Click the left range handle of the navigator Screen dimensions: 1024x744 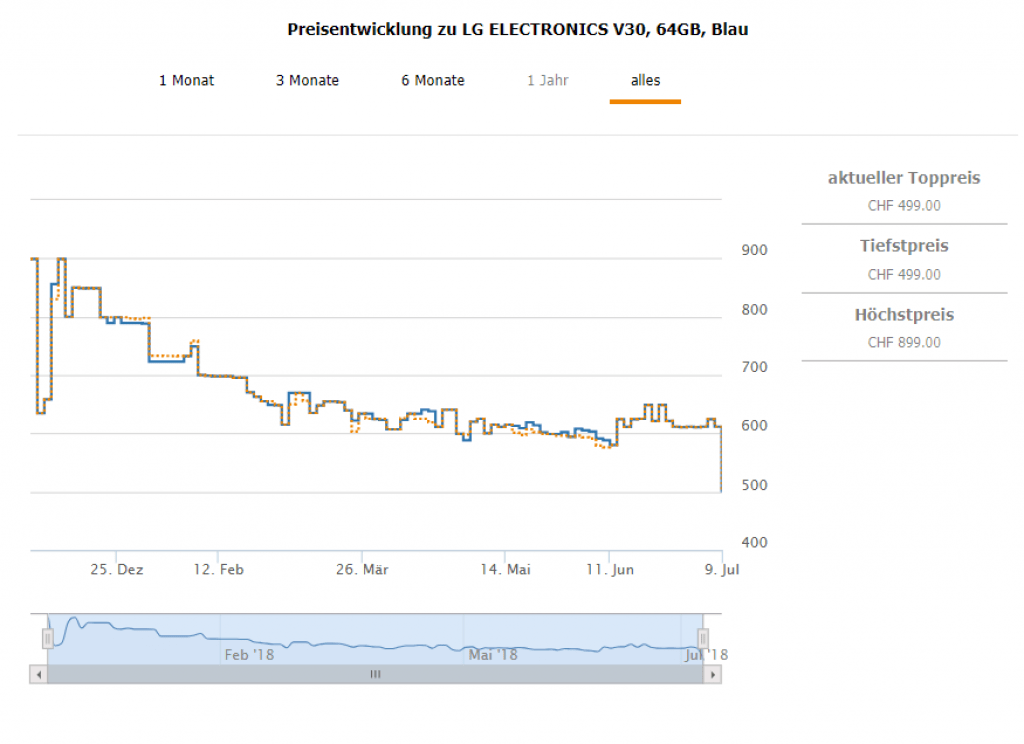point(47,638)
